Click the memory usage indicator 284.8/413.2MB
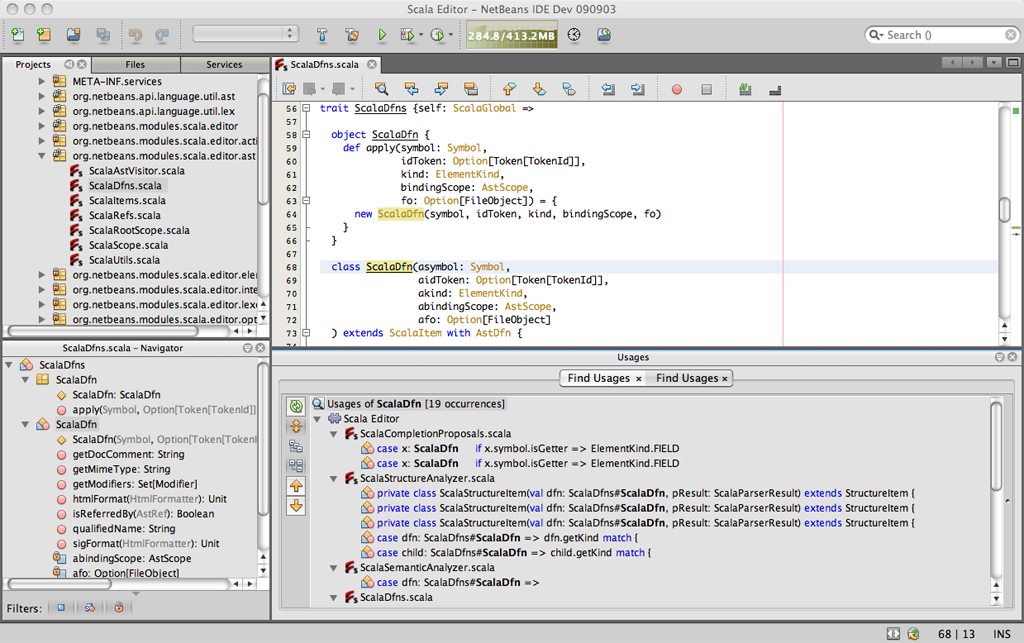 511,35
